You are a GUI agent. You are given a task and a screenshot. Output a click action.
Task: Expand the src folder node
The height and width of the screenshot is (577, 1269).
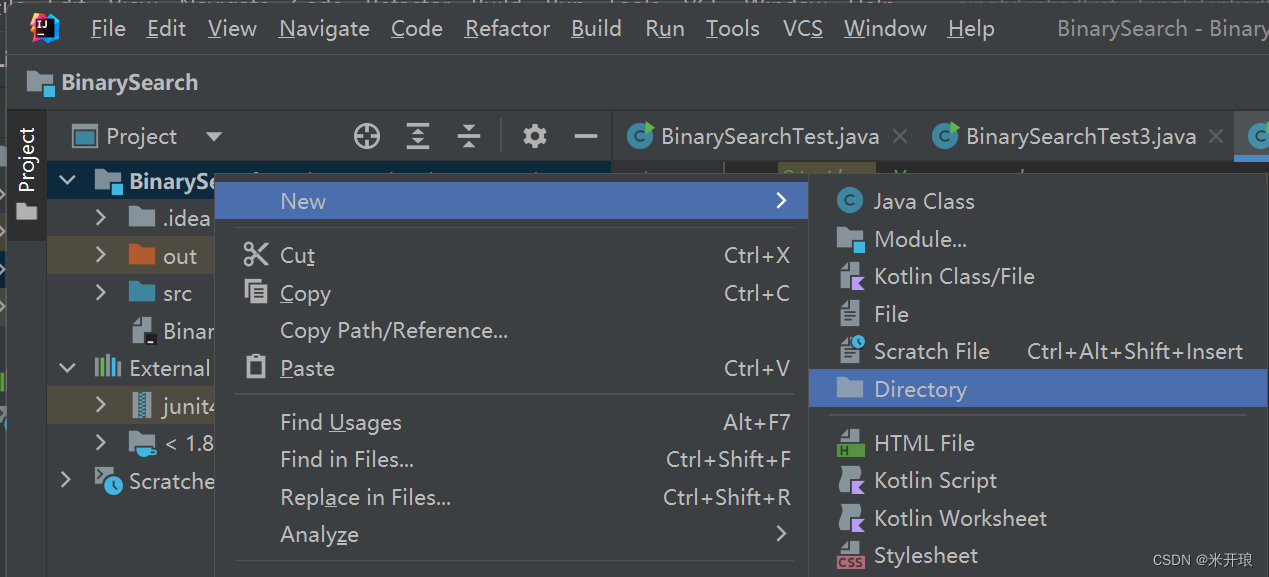click(x=100, y=293)
